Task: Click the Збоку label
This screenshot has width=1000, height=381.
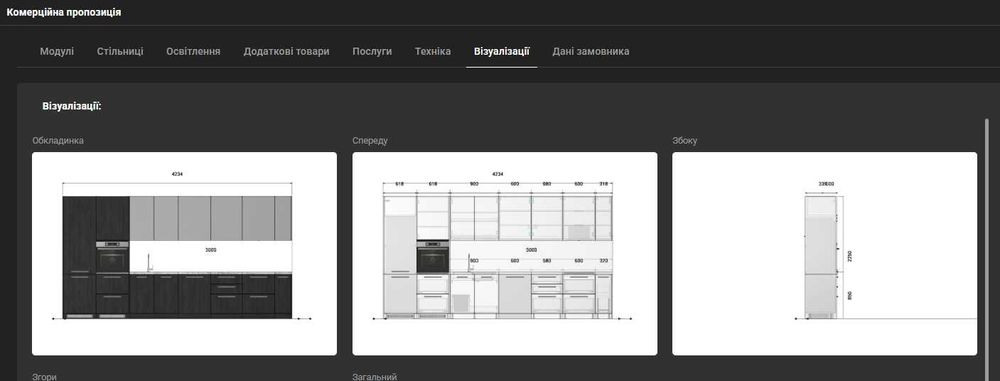Action: pyautogui.click(x=685, y=140)
